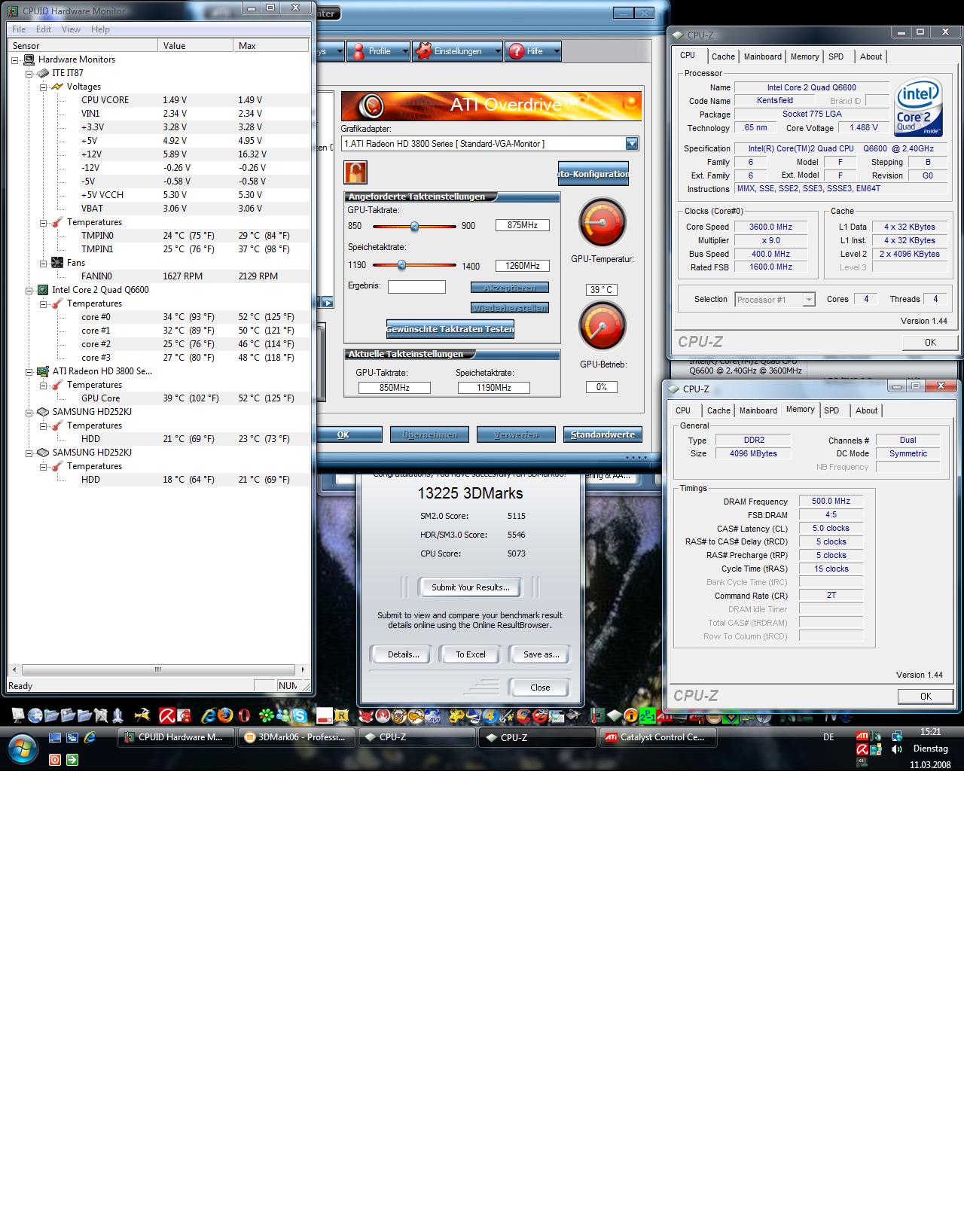Click Catalyst Control Center taskbar button
Viewport: 964px width, 1232px height.
coord(657,738)
